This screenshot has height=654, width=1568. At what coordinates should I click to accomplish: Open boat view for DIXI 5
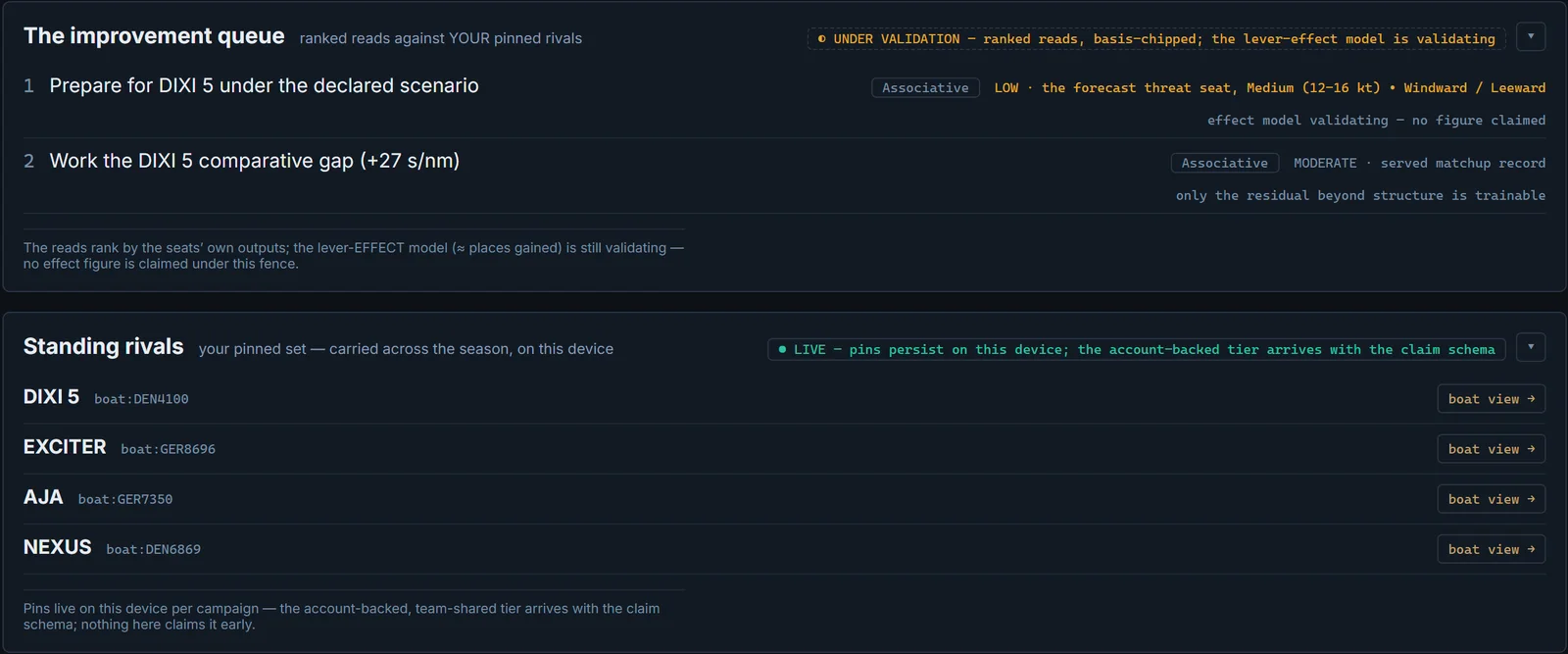click(x=1492, y=399)
